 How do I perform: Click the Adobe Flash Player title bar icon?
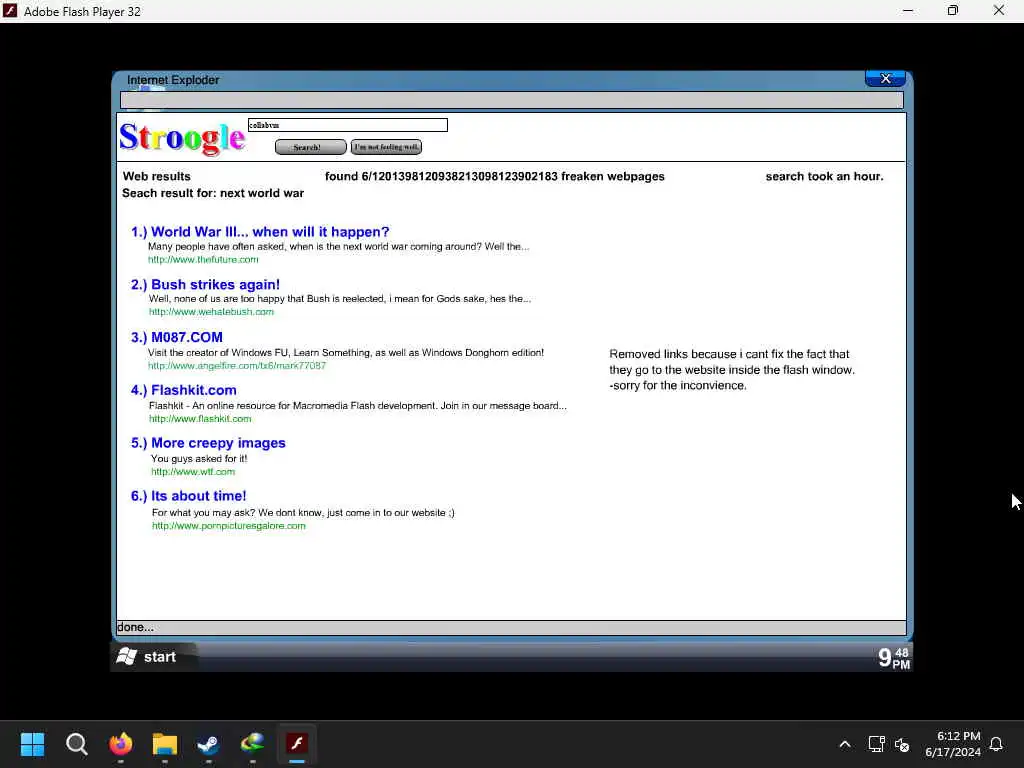(x=10, y=11)
